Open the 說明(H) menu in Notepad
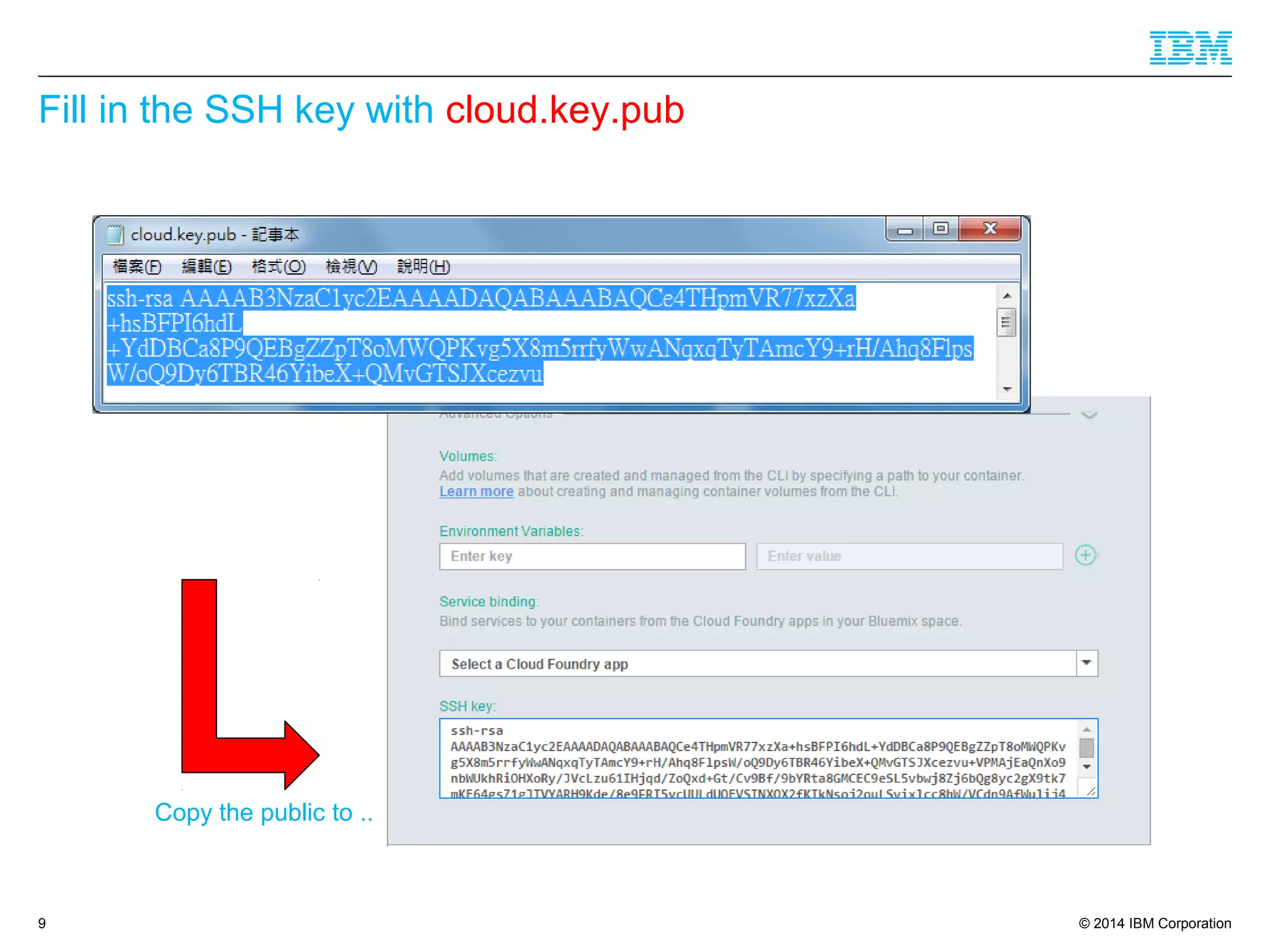Screen dimensions: 1270x952 coord(423,267)
